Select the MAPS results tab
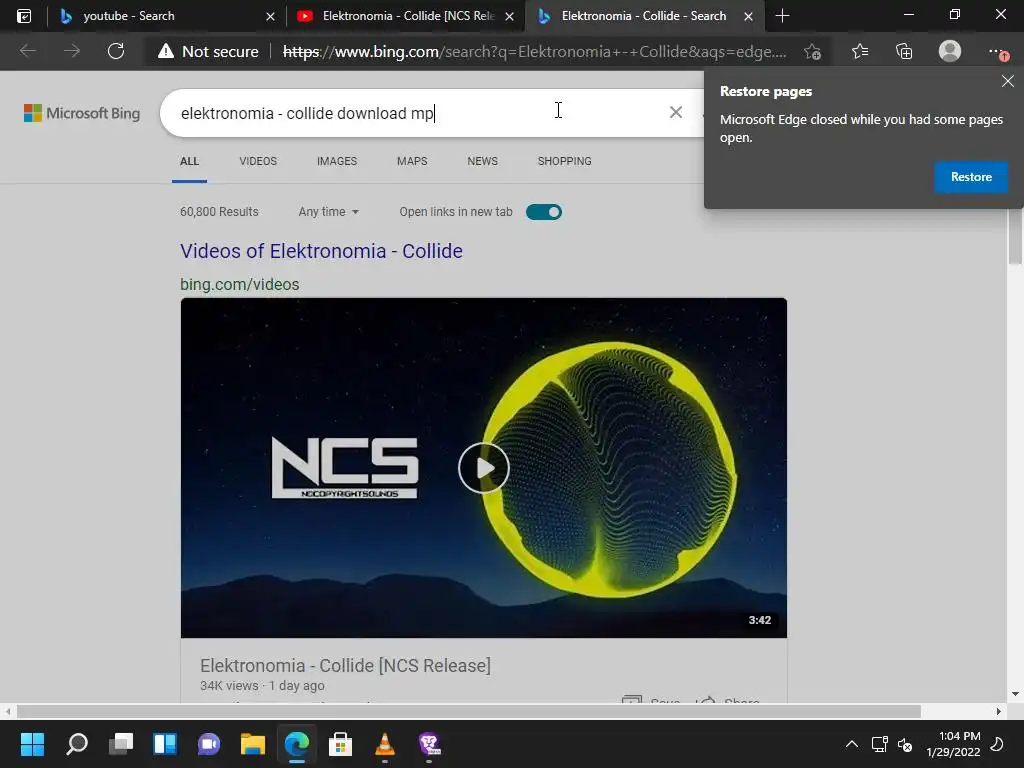The image size is (1024, 768). tap(412, 161)
